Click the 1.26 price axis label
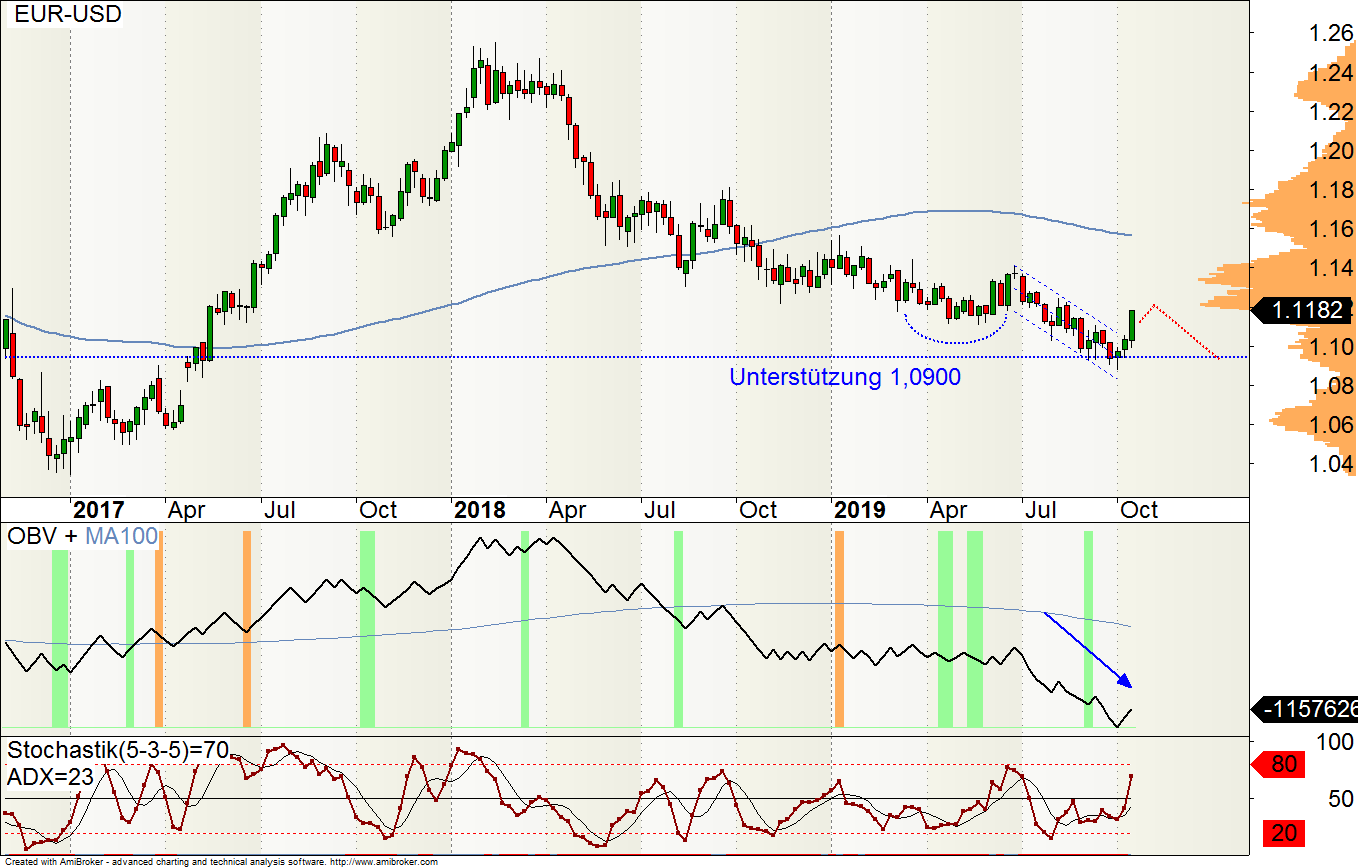Image resolution: width=1358 pixels, height=868 pixels. (x=1330, y=34)
